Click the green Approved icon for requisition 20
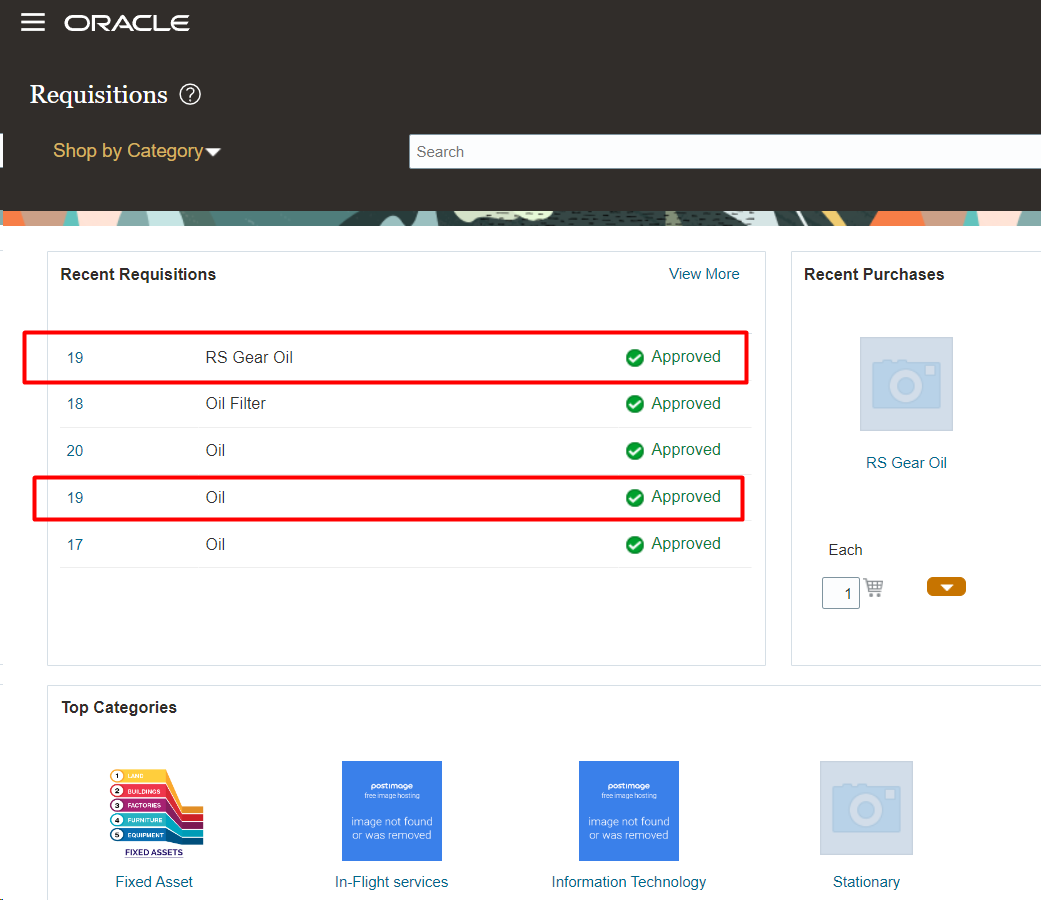The width and height of the screenshot is (1041, 900). (635, 450)
